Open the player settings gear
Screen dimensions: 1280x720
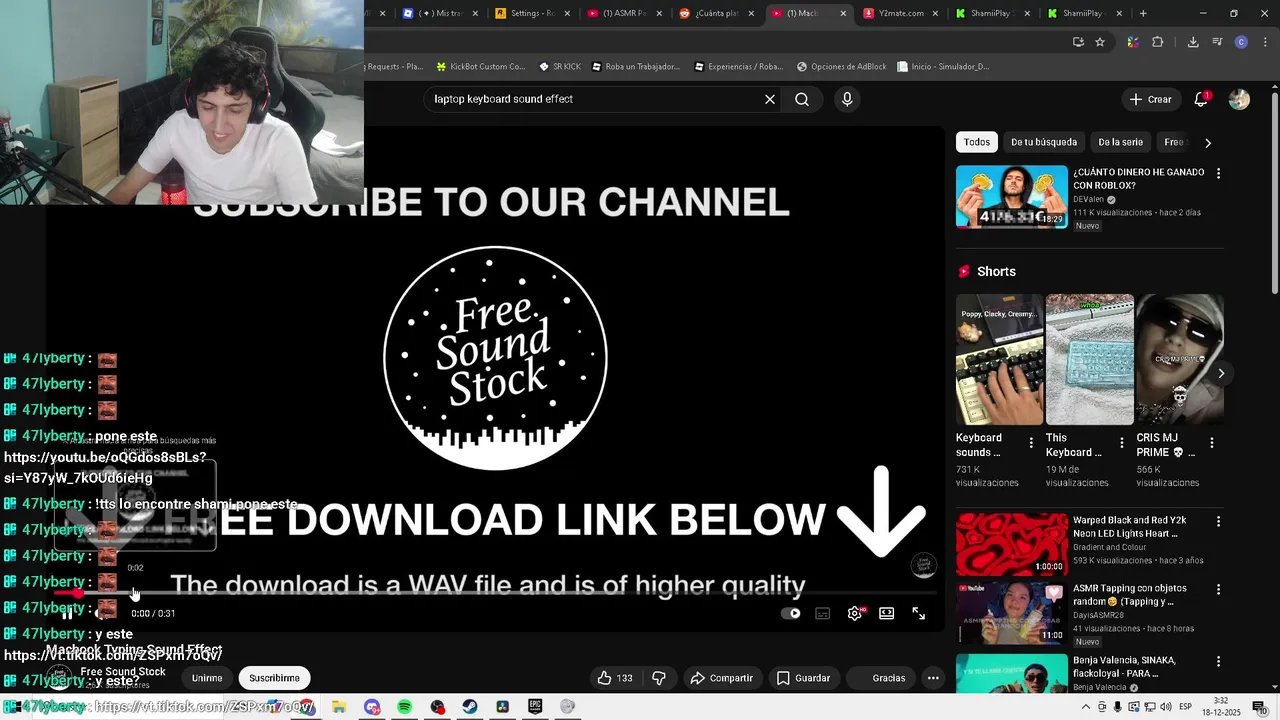[855, 614]
